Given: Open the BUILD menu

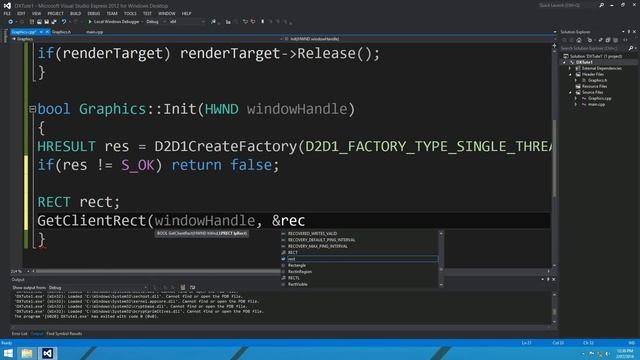Looking at the screenshot, I should tap(76, 13).
